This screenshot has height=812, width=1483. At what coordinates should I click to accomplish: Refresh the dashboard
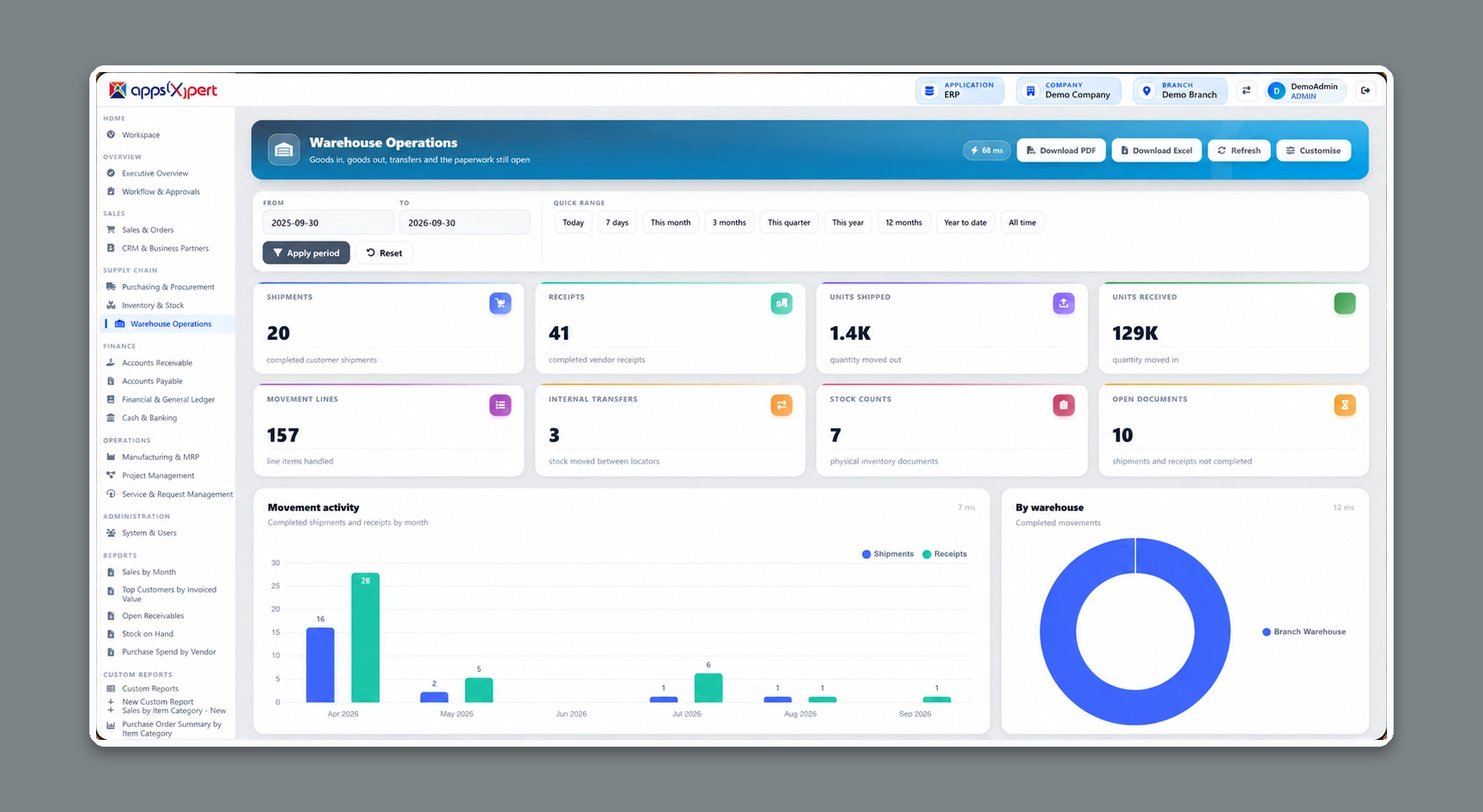(1239, 150)
